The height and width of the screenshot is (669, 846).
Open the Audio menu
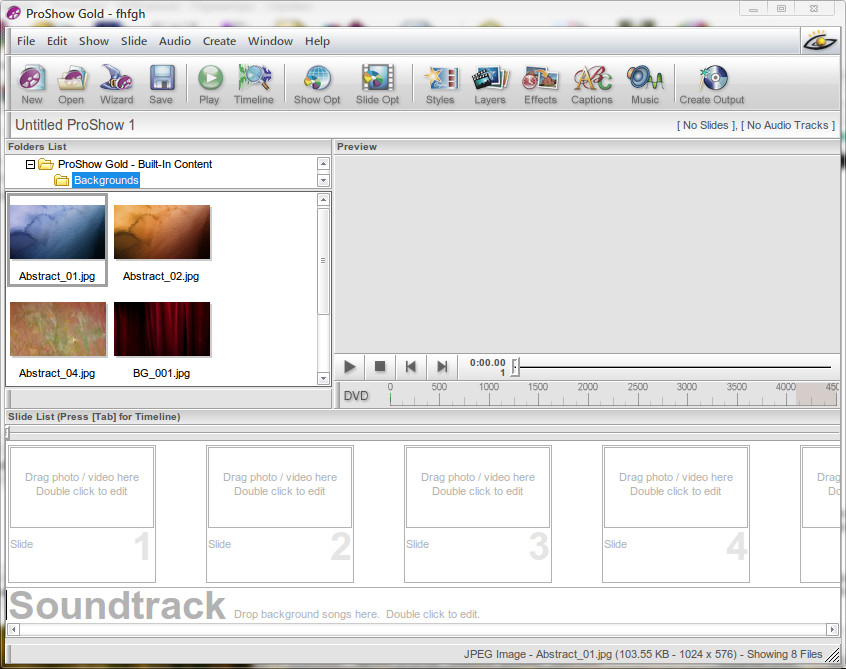[175, 41]
